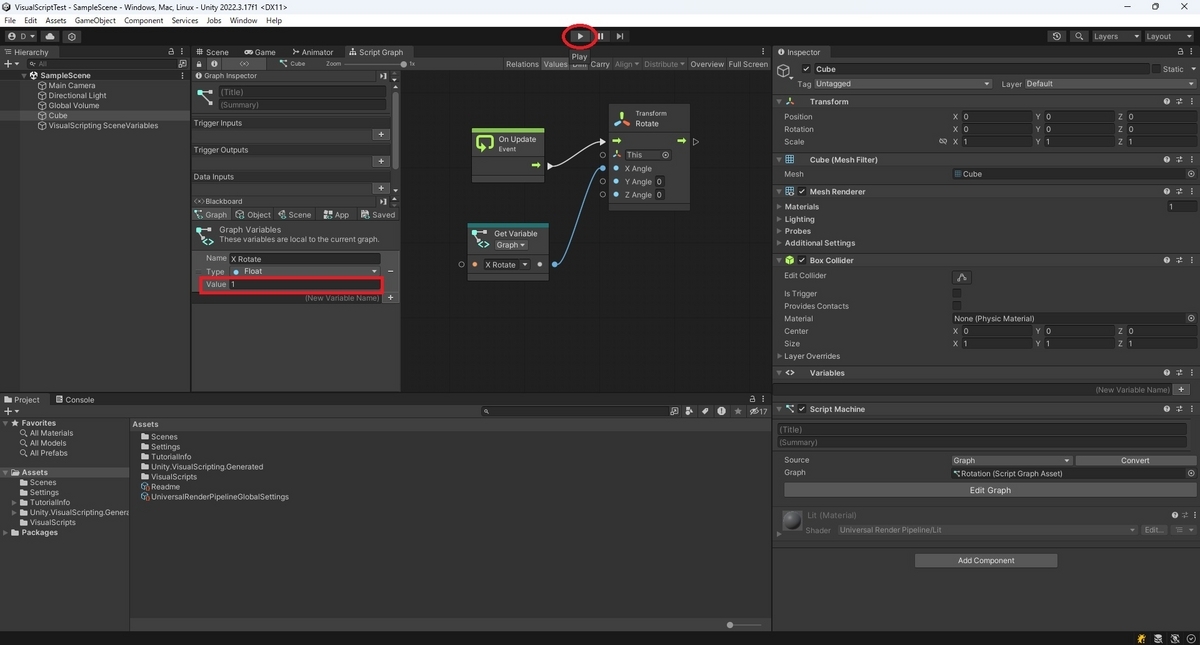Pause the editor using the Pause button
Viewport: 1200px width, 645px height.
coord(600,36)
